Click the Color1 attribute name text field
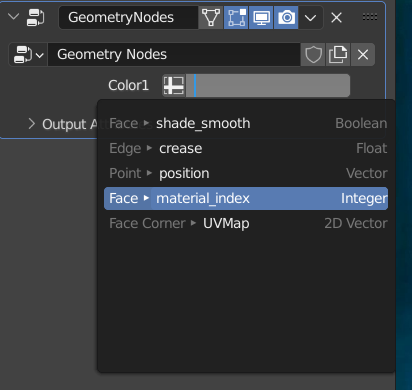The image size is (412, 390). click(x=268, y=86)
